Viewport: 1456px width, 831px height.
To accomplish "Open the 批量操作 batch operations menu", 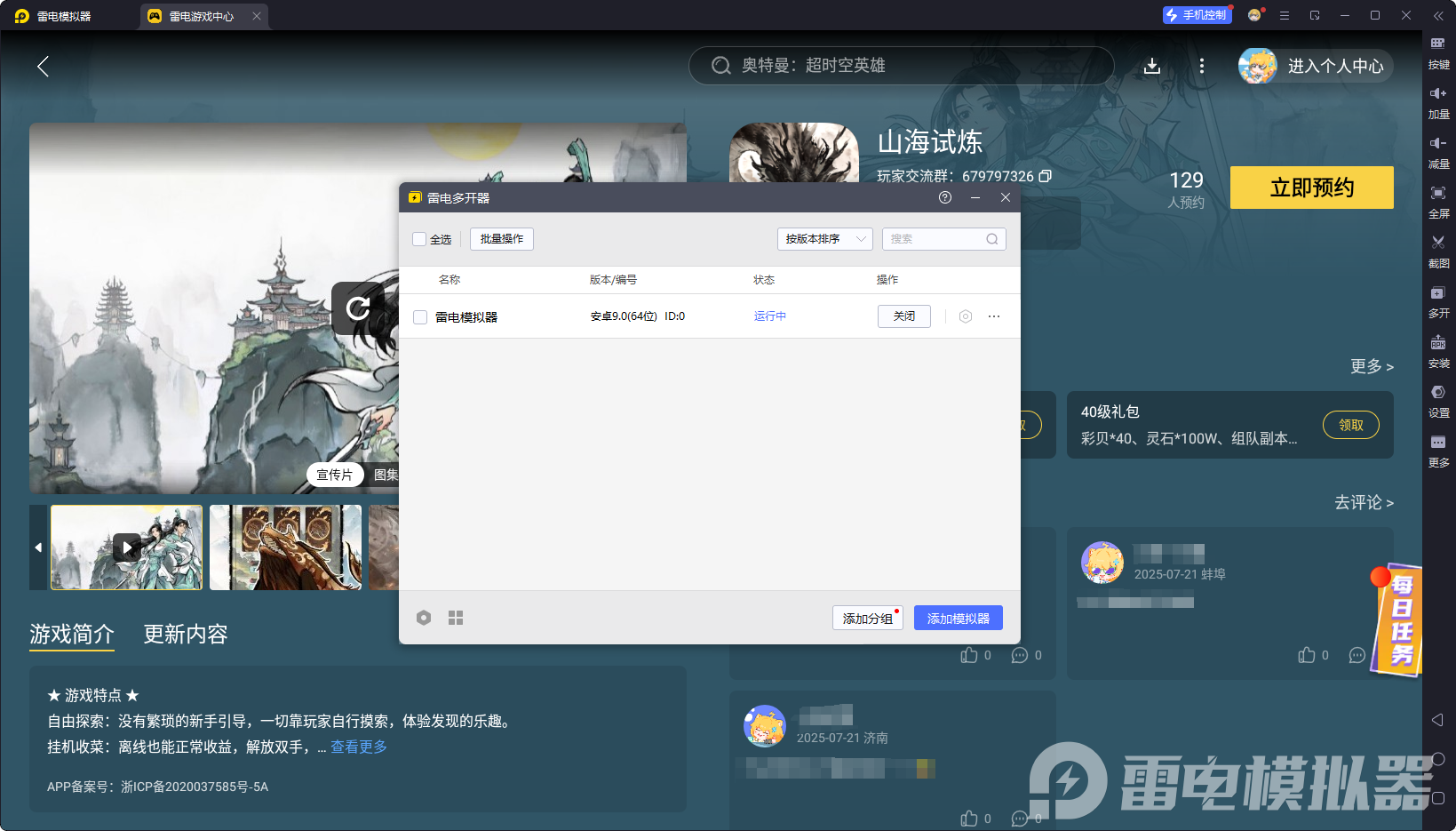I will click(x=501, y=239).
